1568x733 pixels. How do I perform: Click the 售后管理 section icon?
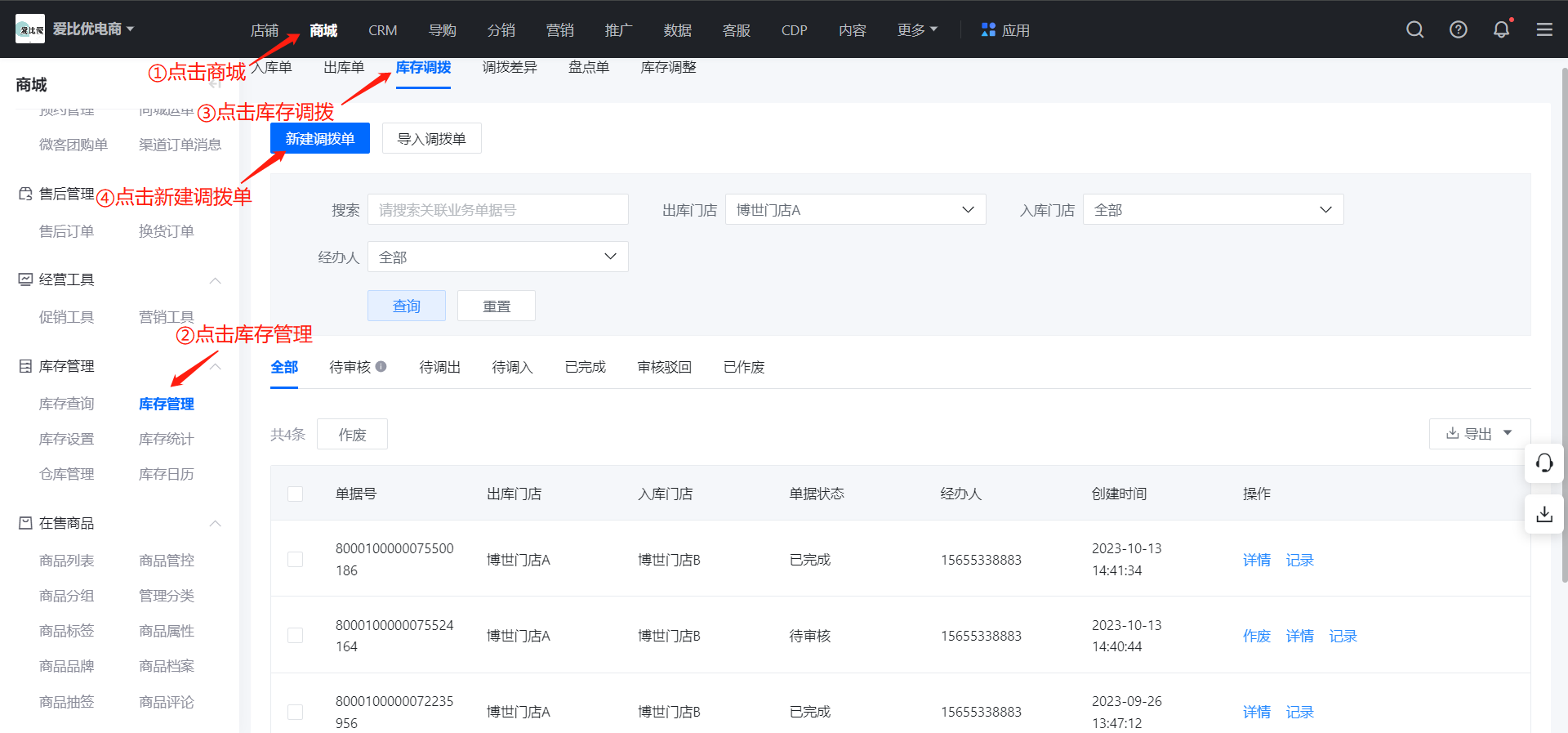pyautogui.click(x=25, y=194)
